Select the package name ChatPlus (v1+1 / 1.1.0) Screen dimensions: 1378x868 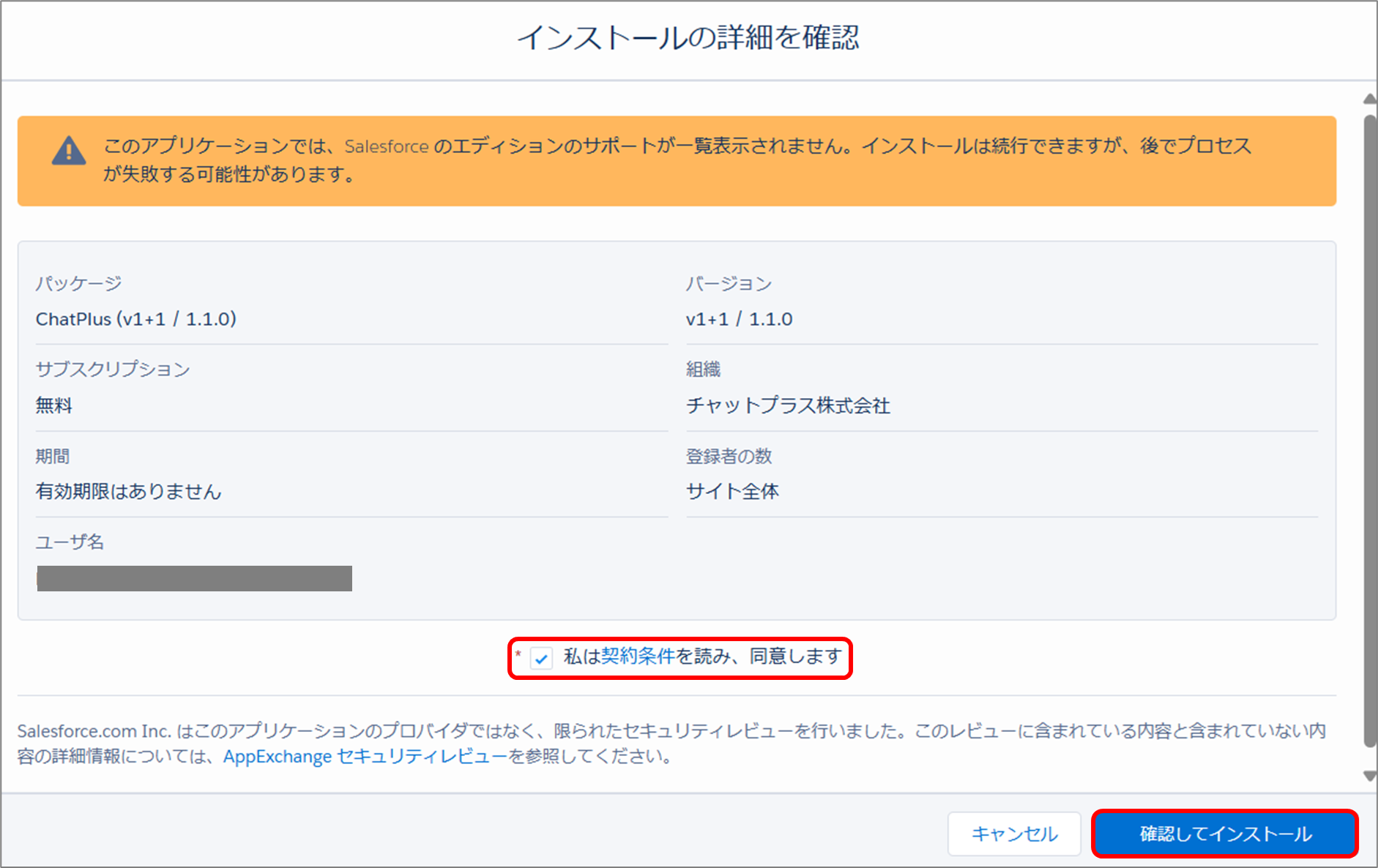tap(136, 319)
